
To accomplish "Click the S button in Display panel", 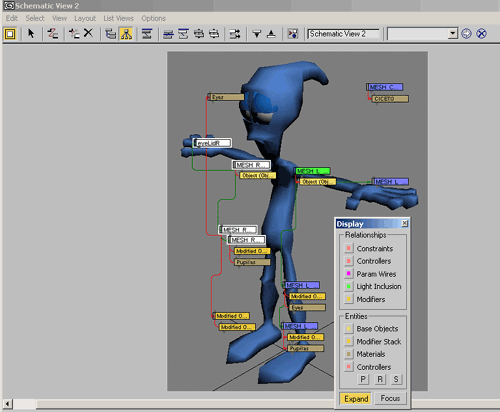I will click(396, 379).
